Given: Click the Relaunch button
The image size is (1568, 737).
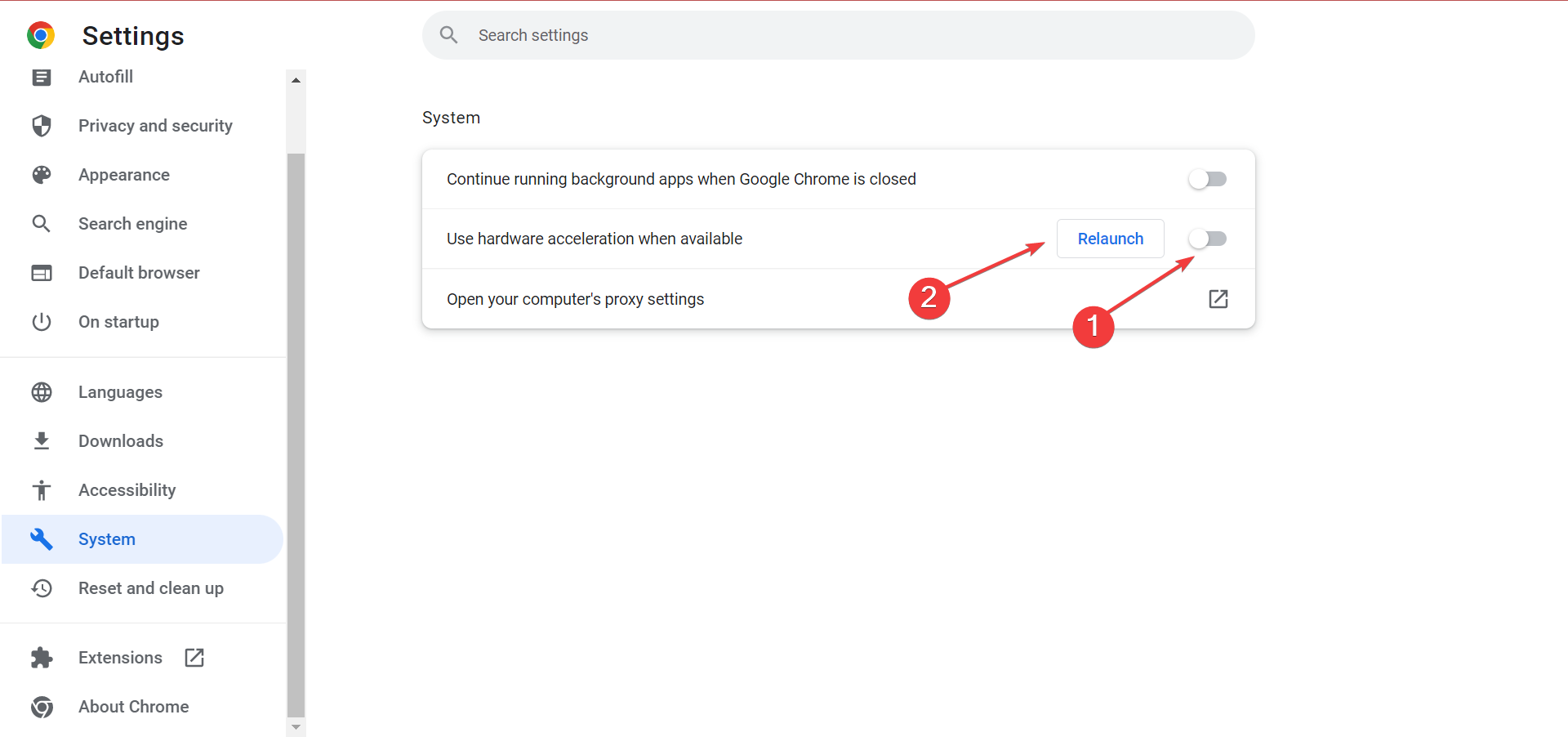Looking at the screenshot, I should coord(1111,239).
